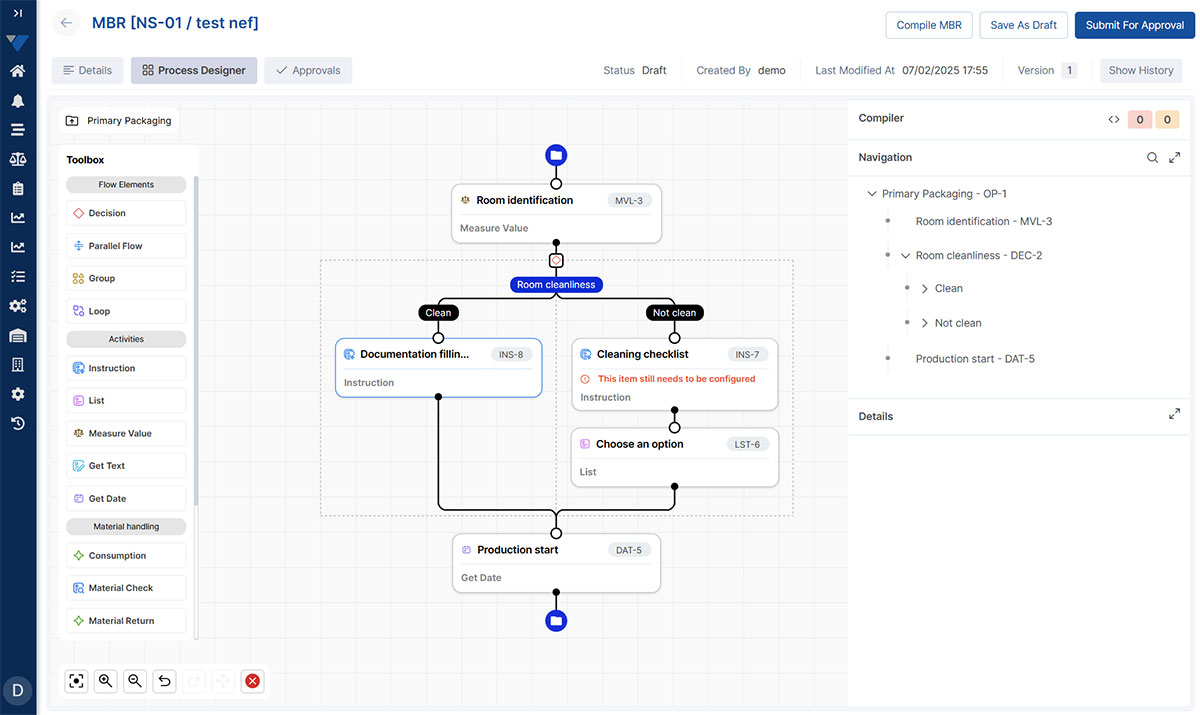Switch to the Process Designer tab
The image size is (1200, 715).
point(194,70)
